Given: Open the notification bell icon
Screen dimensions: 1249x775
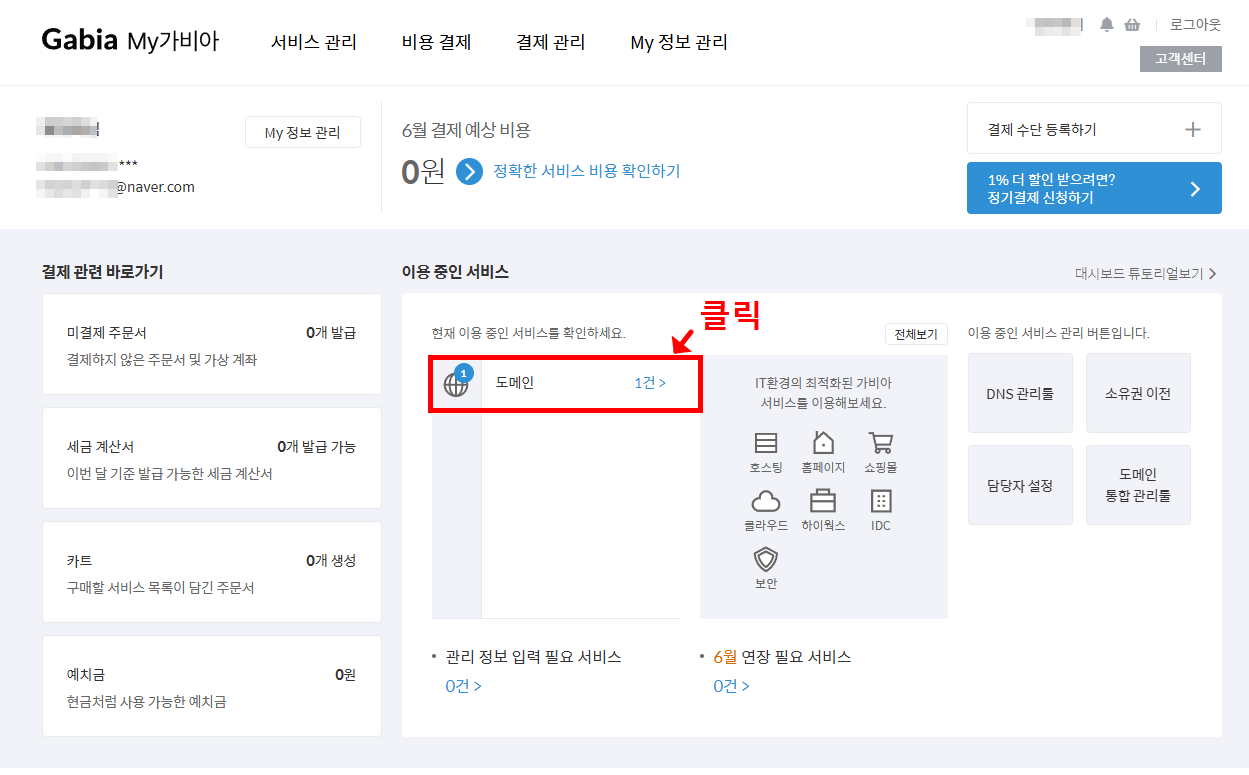Looking at the screenshot, I should pos(1107,24).
